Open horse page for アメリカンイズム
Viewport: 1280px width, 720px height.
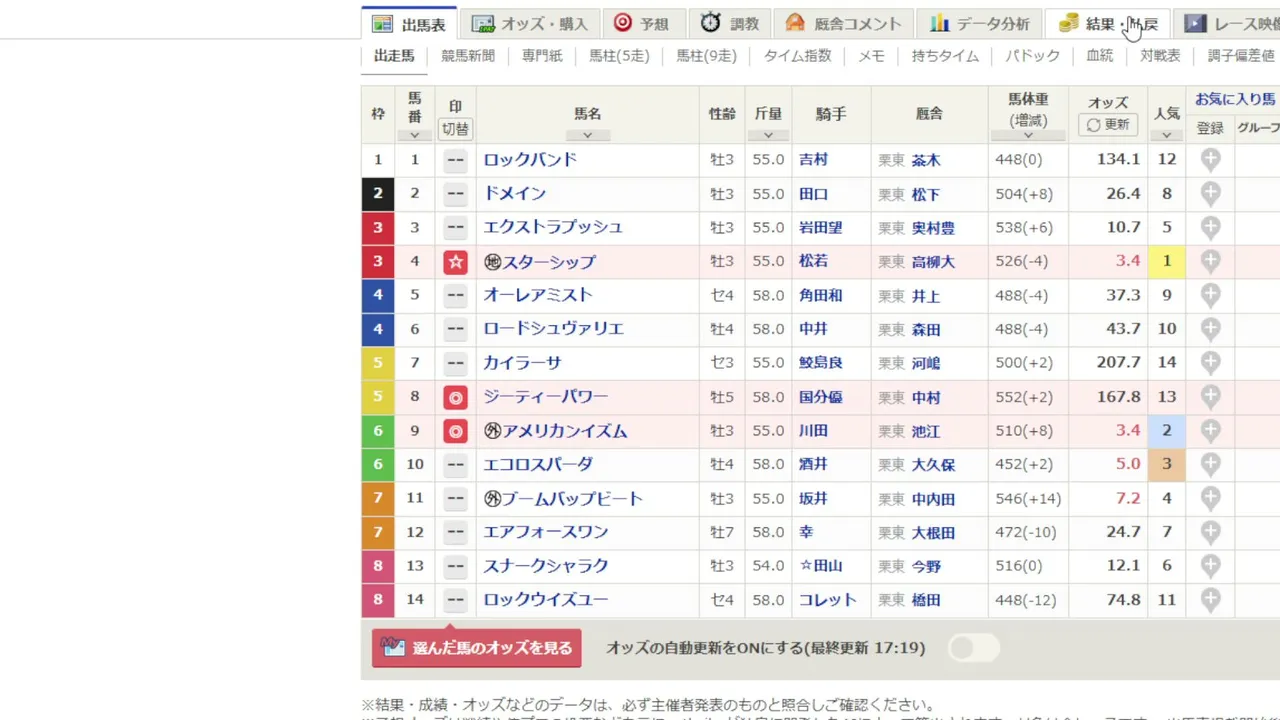point(565,431)
